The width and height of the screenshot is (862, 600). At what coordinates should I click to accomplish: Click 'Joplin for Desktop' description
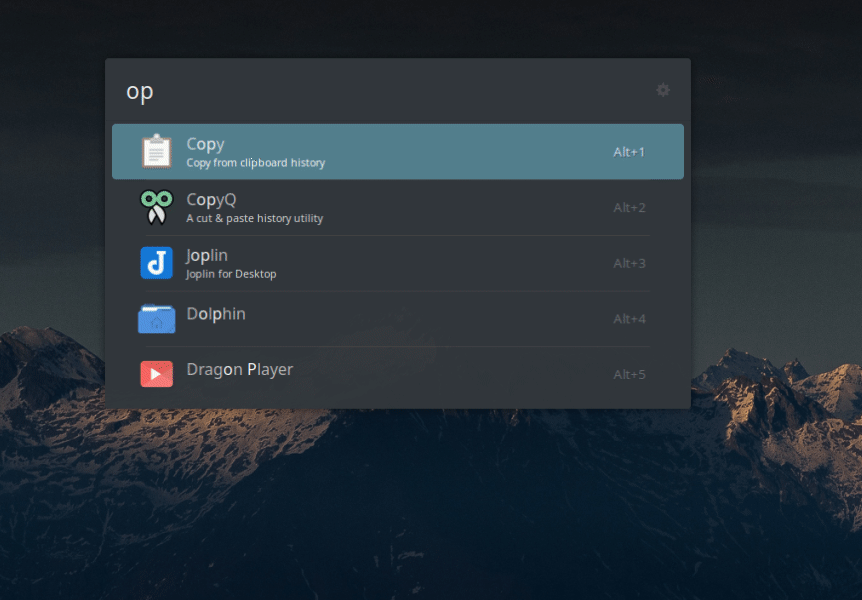tap(231, 274)
